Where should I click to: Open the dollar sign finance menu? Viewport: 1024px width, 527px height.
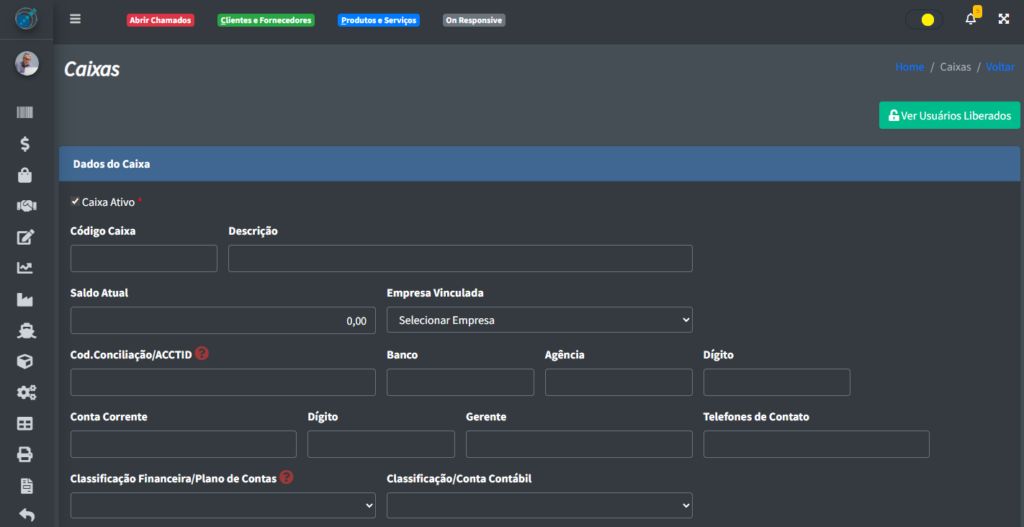[26, 144]
